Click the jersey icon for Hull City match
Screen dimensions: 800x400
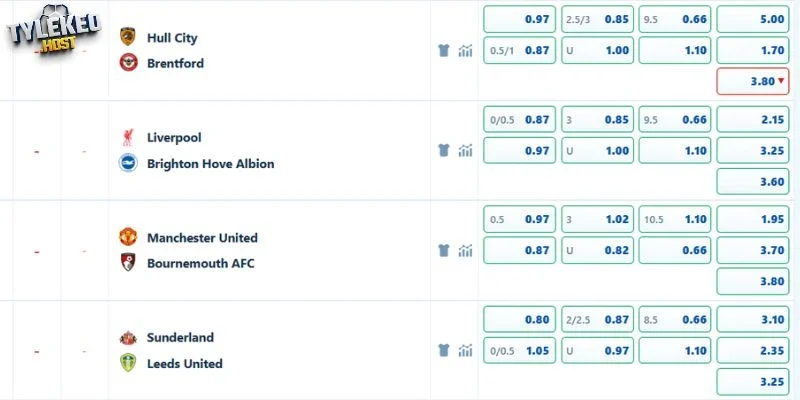444,51
